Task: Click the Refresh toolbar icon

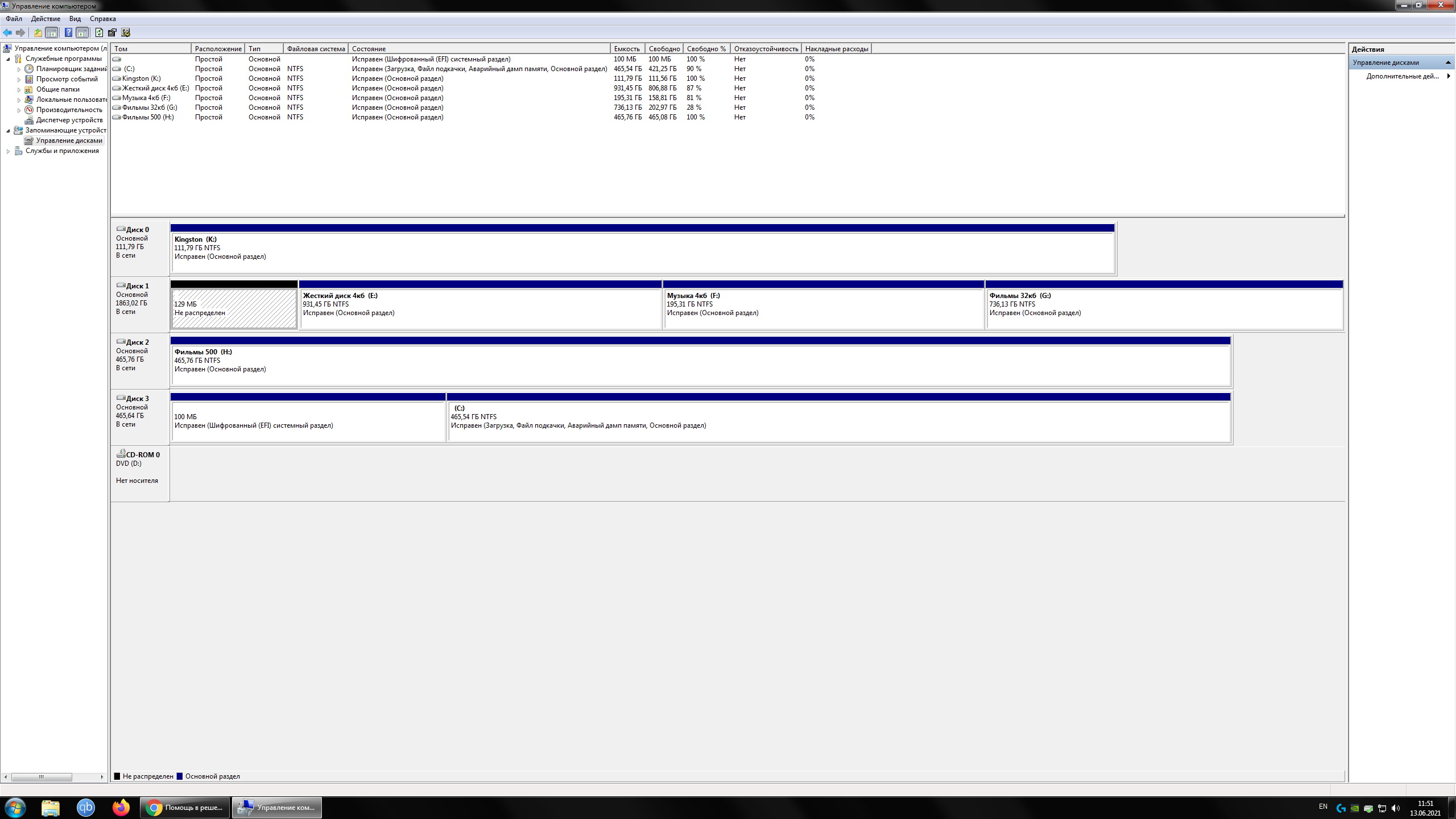Action: (99, 32)
